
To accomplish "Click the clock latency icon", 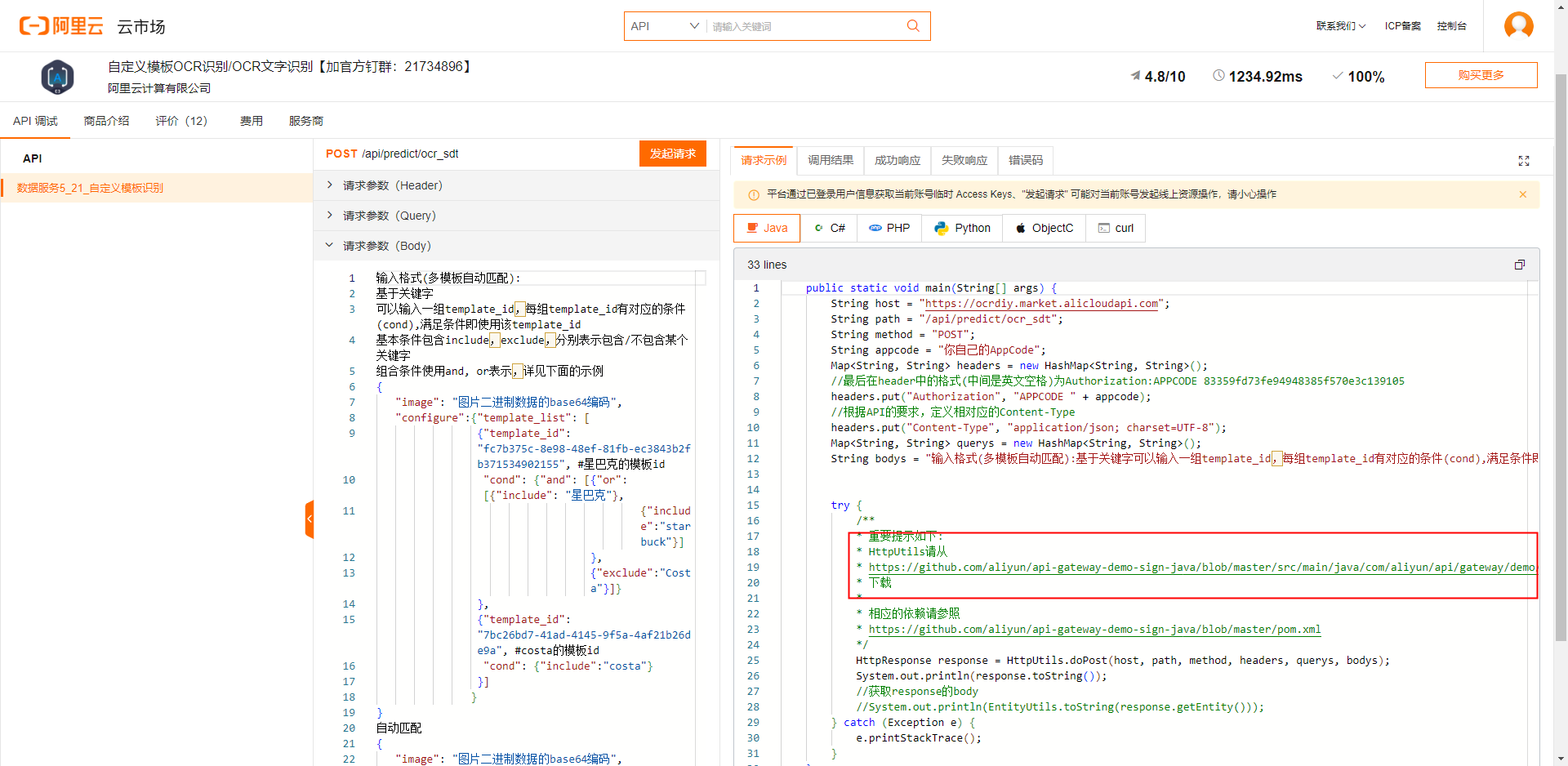I will coord(1218,76).
